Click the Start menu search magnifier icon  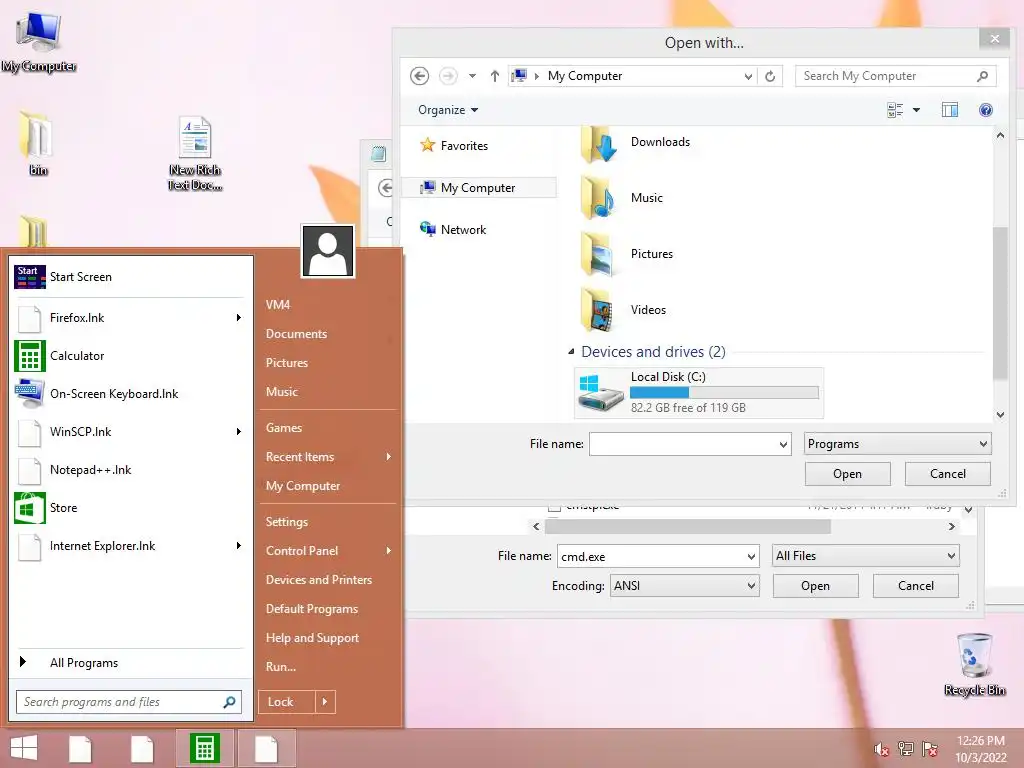229,702
